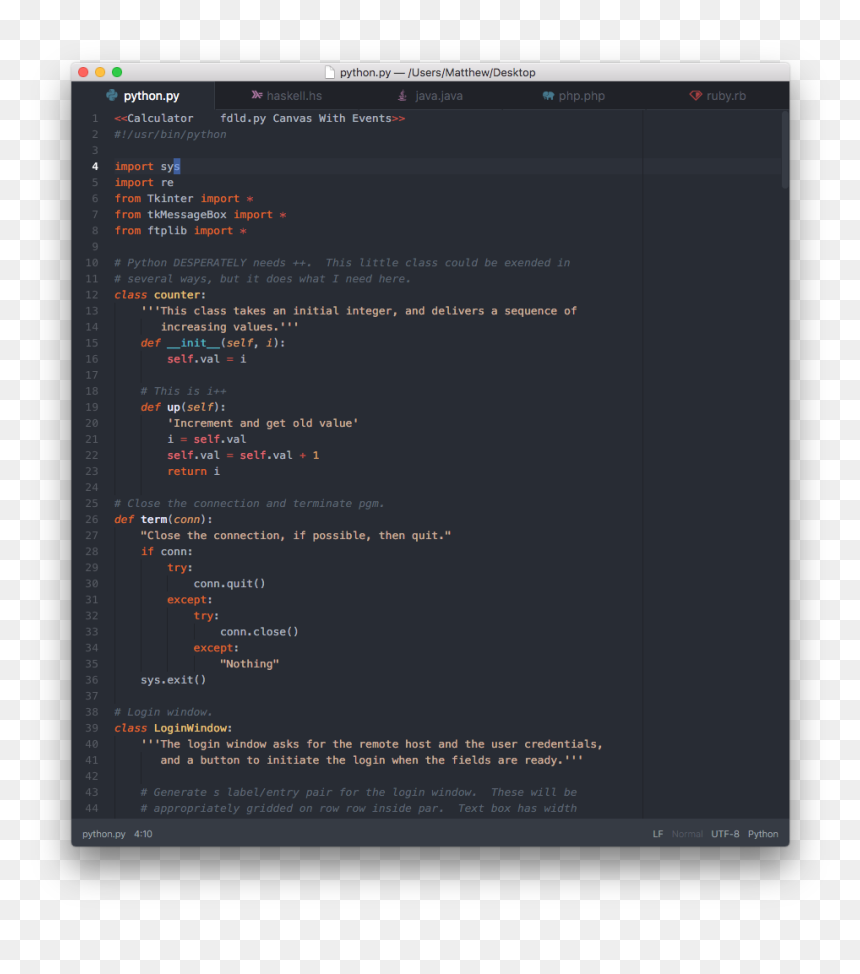This screenshot has width=860, height=974.
Task: Click 'return i' statement
Action: (x=193, y=471)
